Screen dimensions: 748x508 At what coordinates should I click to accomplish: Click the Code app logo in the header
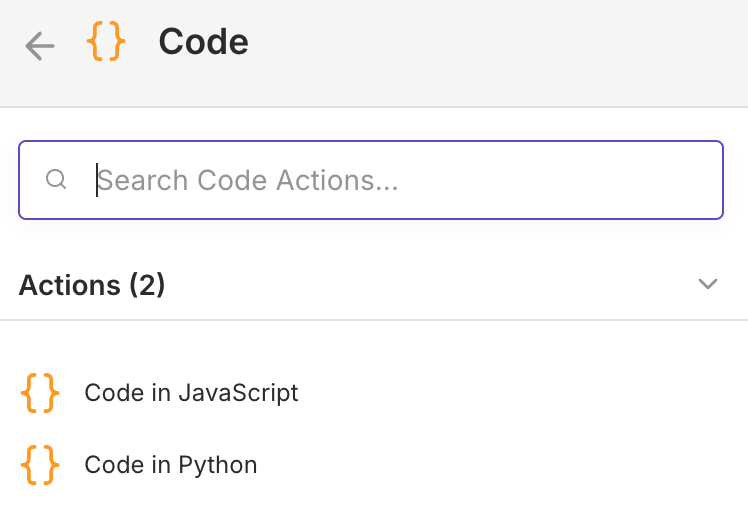tap(106, 42)
